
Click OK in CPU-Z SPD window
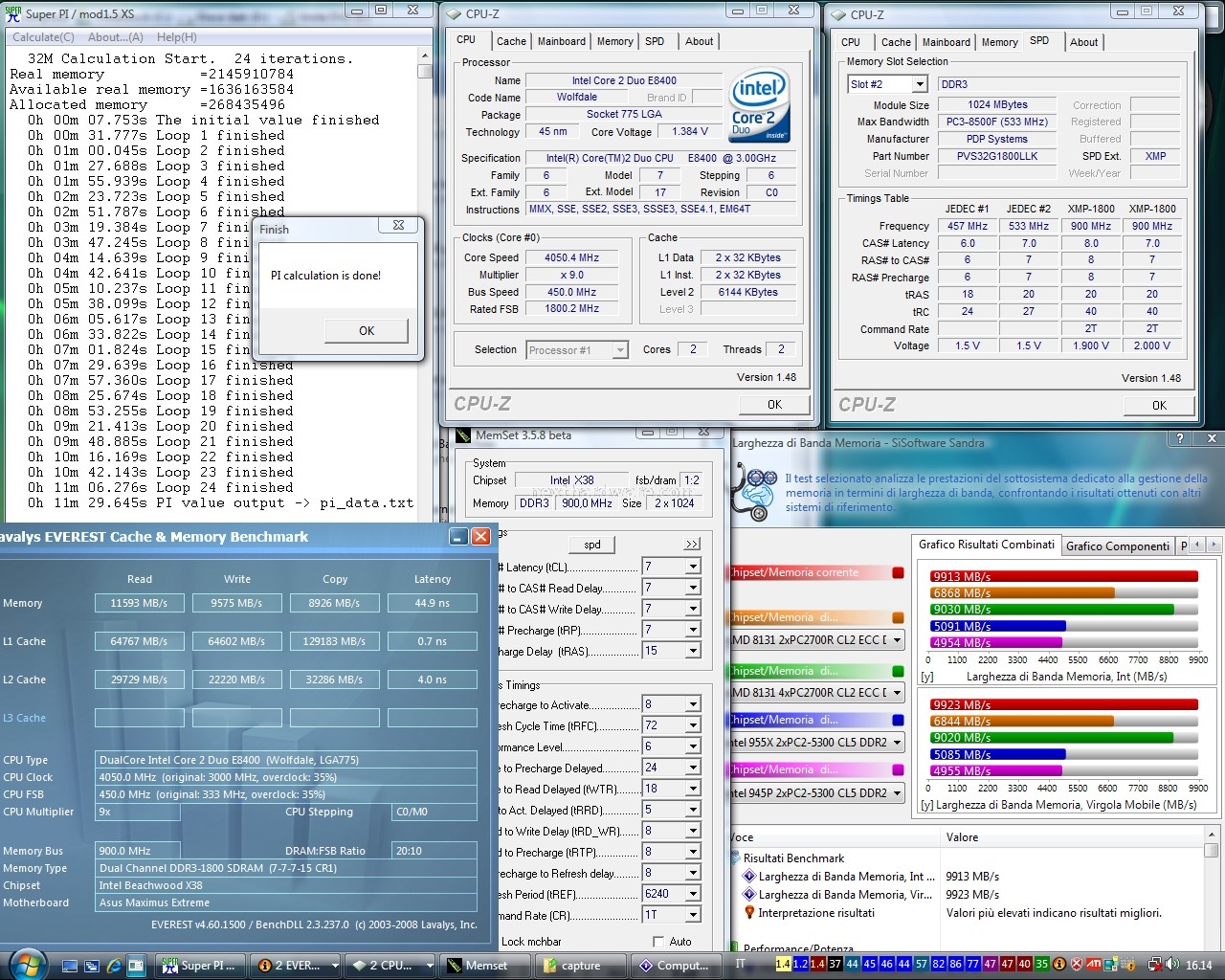1160,405
